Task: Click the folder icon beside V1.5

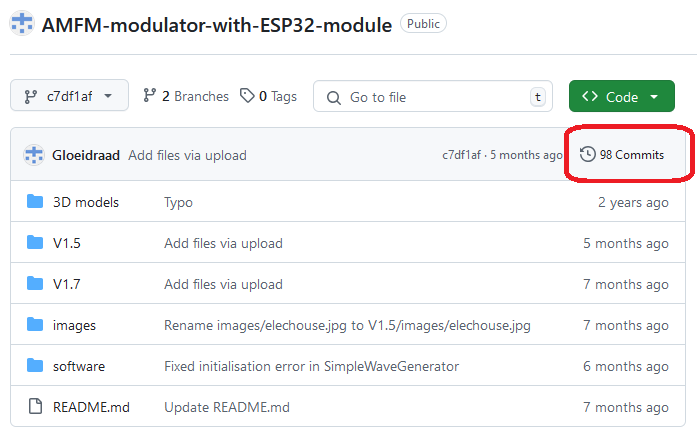Action: coord(35,243)
